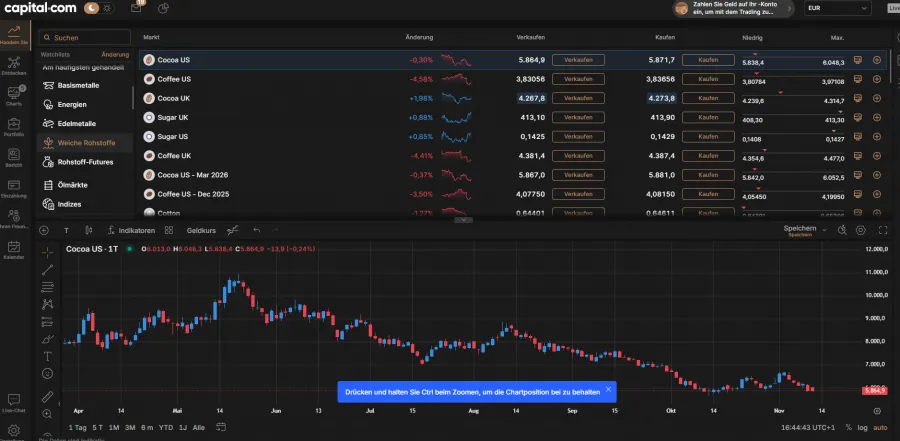Select the Indizes watchlist
The height and width of the screenshot is (441, 900).
(x=86, y=204)
